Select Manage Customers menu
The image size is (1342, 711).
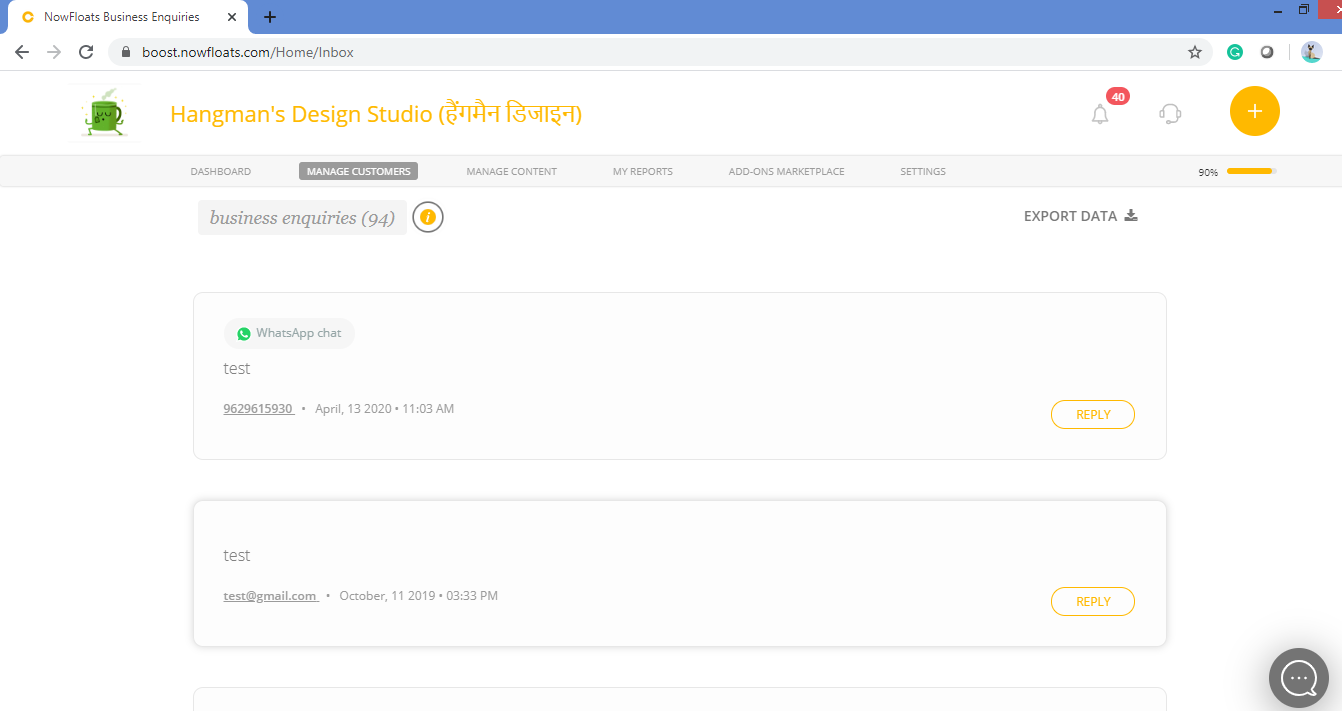tap(358, 171)
